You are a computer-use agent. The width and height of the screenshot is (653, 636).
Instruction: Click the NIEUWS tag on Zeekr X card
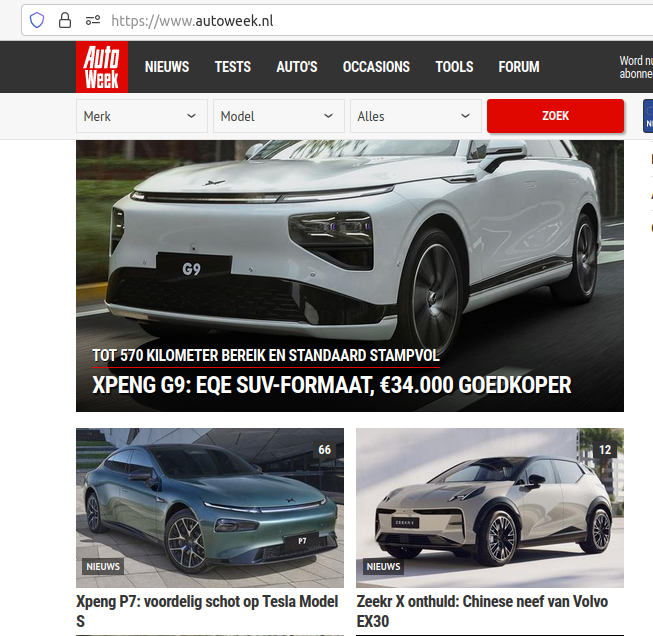383,566
